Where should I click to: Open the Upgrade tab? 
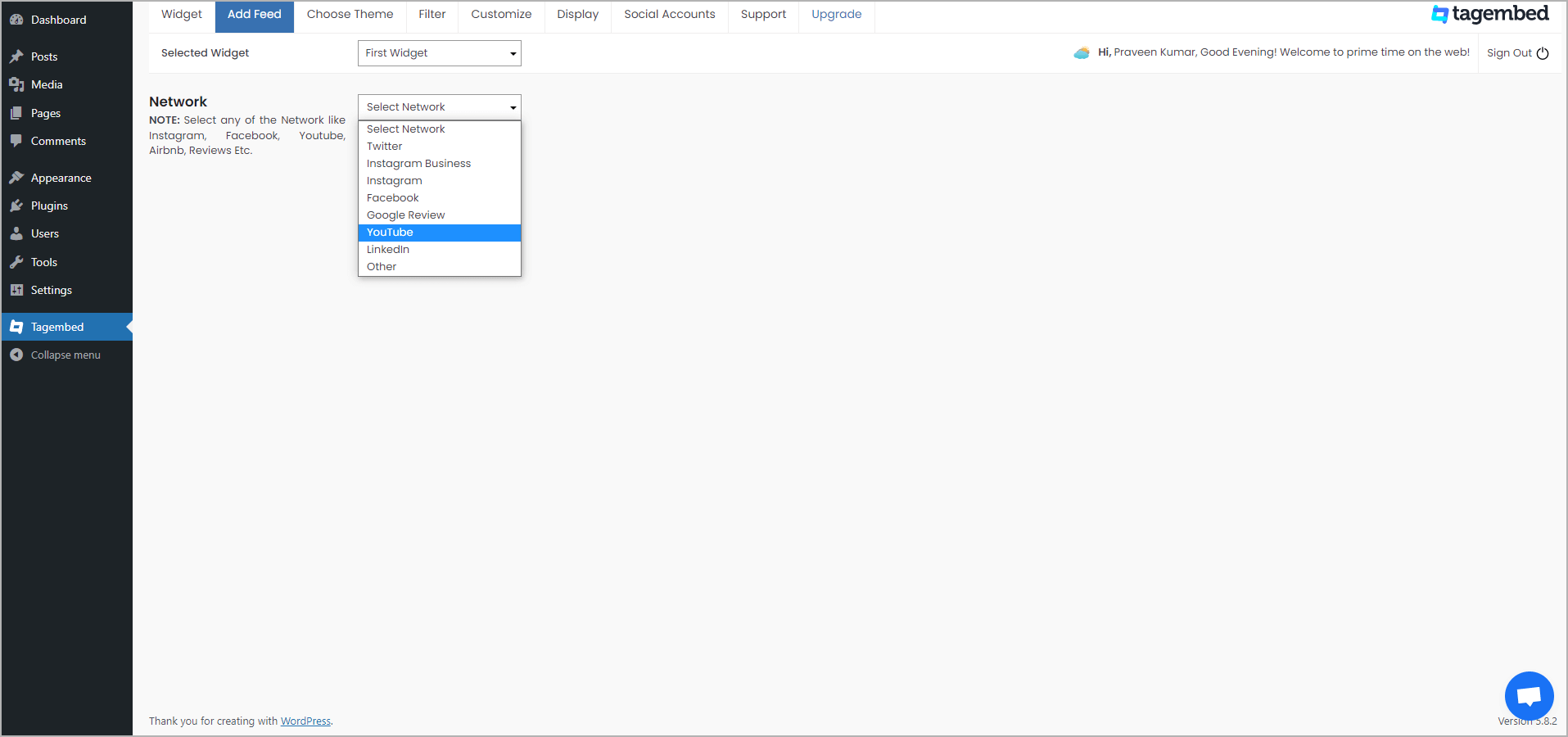click(x=837, y=15)
